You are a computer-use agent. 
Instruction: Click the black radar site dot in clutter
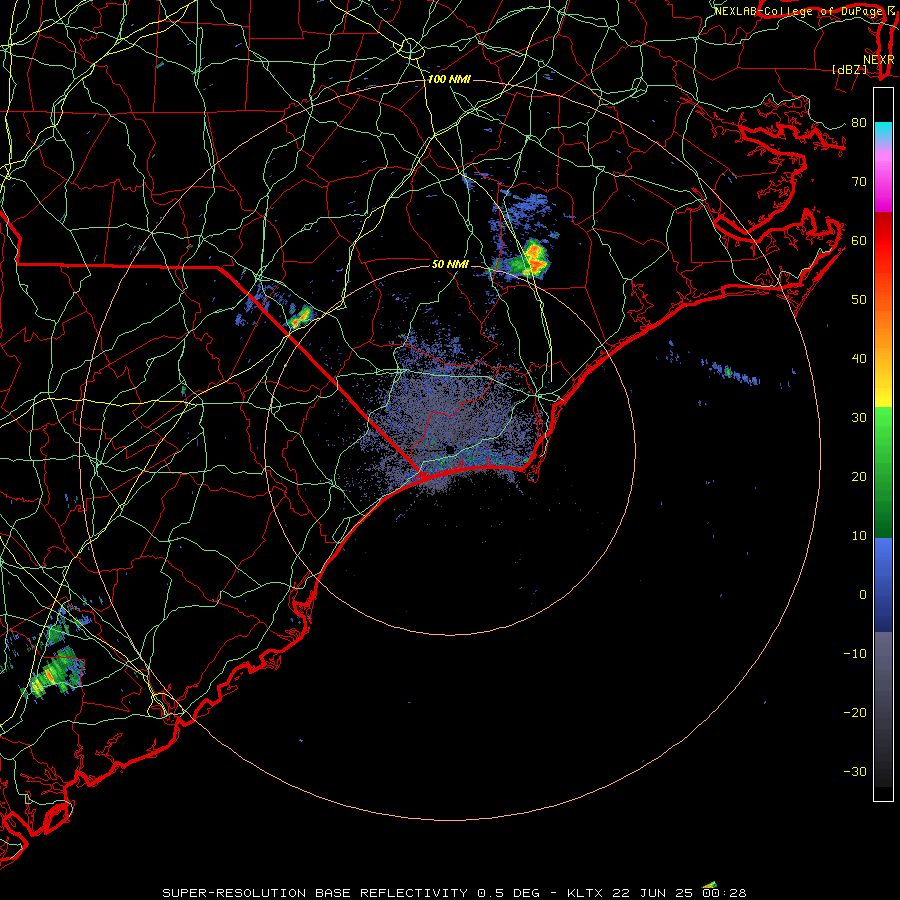coord(451,449)
